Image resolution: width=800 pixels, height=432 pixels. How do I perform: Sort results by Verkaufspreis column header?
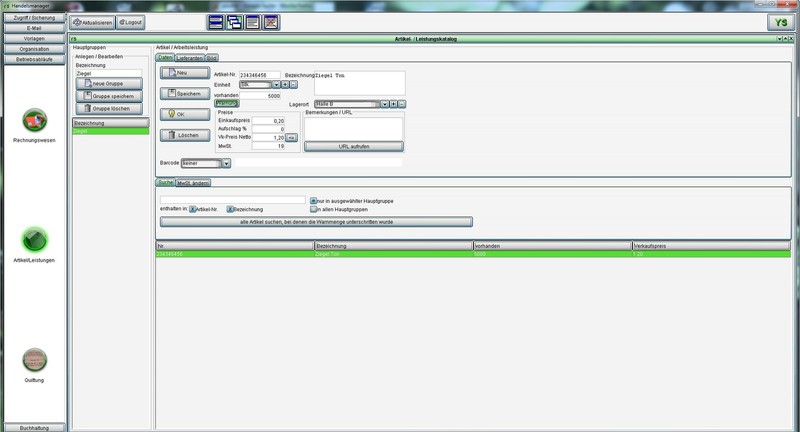[711, 246]
